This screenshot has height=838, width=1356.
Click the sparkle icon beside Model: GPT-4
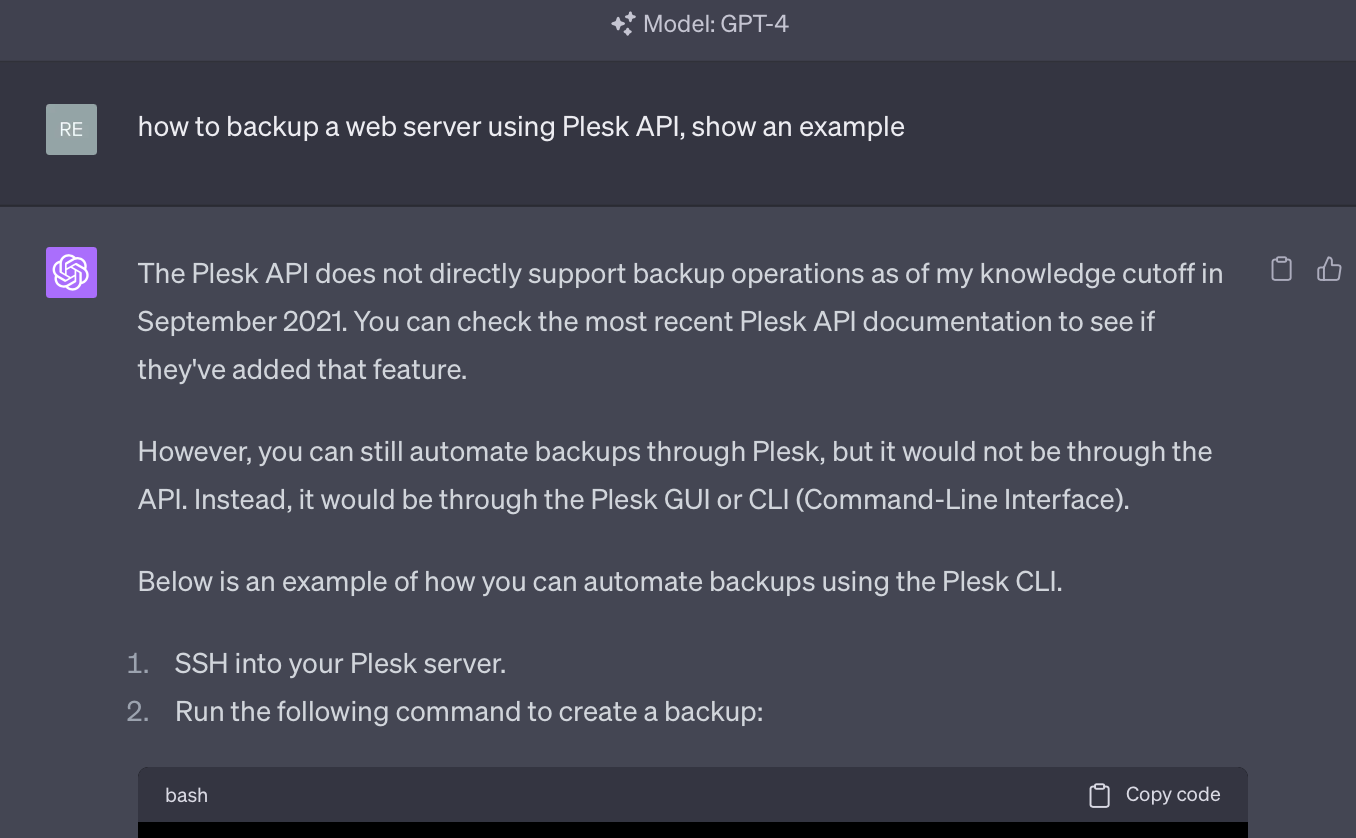tap(623, 24)
